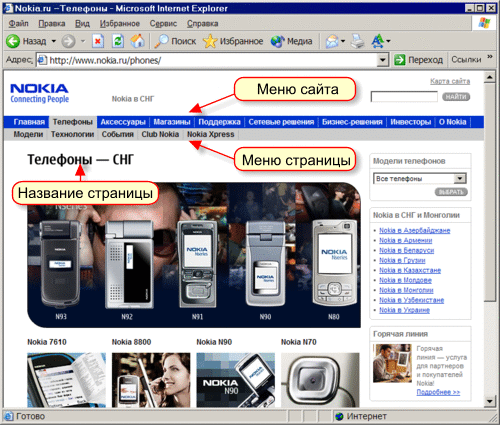Open the Club Nokia submenu item
500x425 pixels.
click(160, 134)
